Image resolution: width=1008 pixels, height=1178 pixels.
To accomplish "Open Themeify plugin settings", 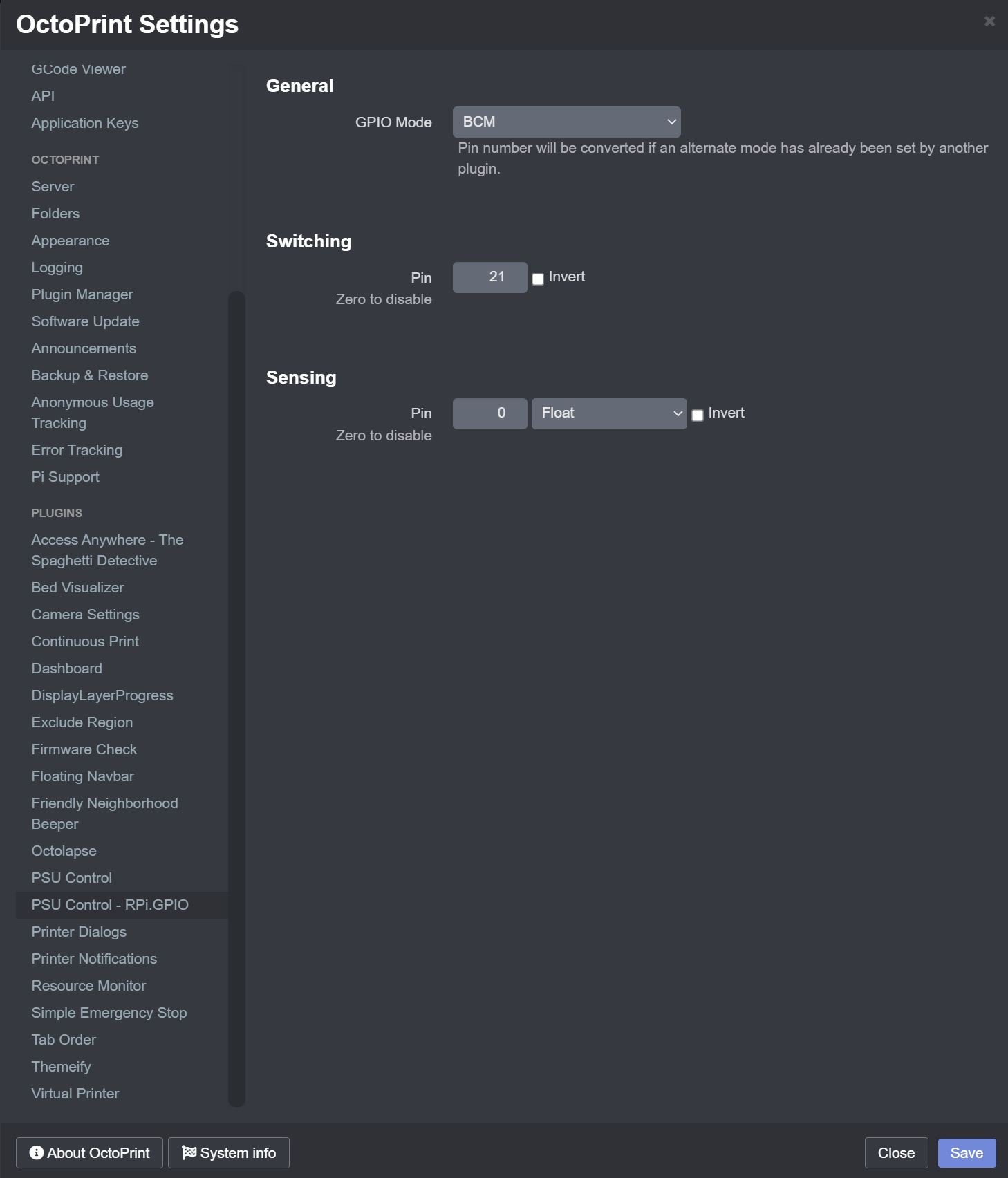I will (61, 1067).
